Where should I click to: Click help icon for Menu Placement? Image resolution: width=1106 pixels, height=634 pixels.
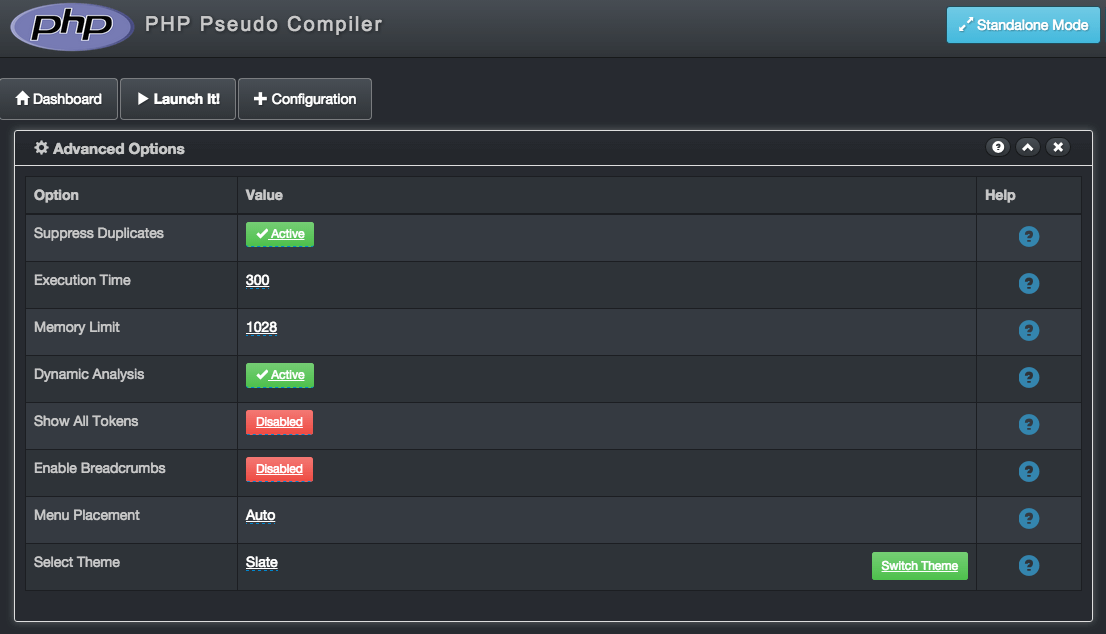pos(1028,518)
